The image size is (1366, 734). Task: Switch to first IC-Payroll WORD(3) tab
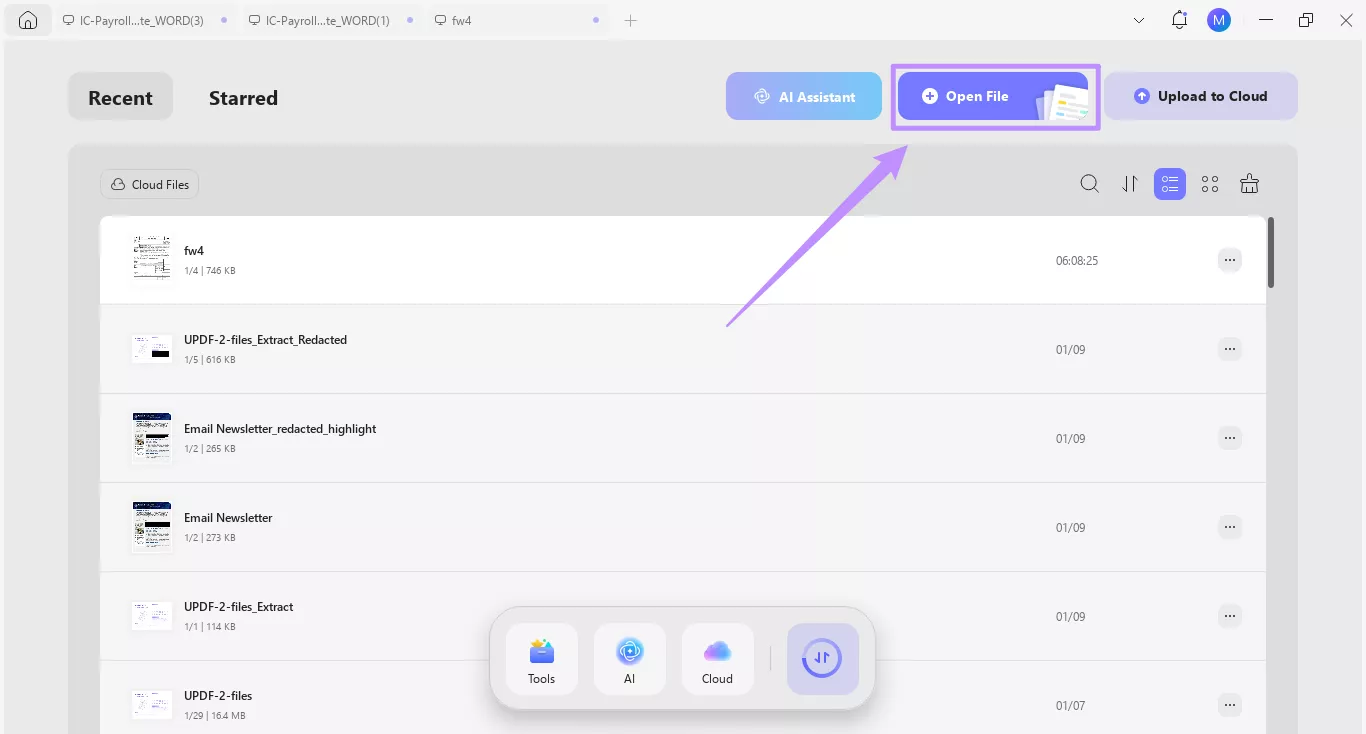[143, 20]
